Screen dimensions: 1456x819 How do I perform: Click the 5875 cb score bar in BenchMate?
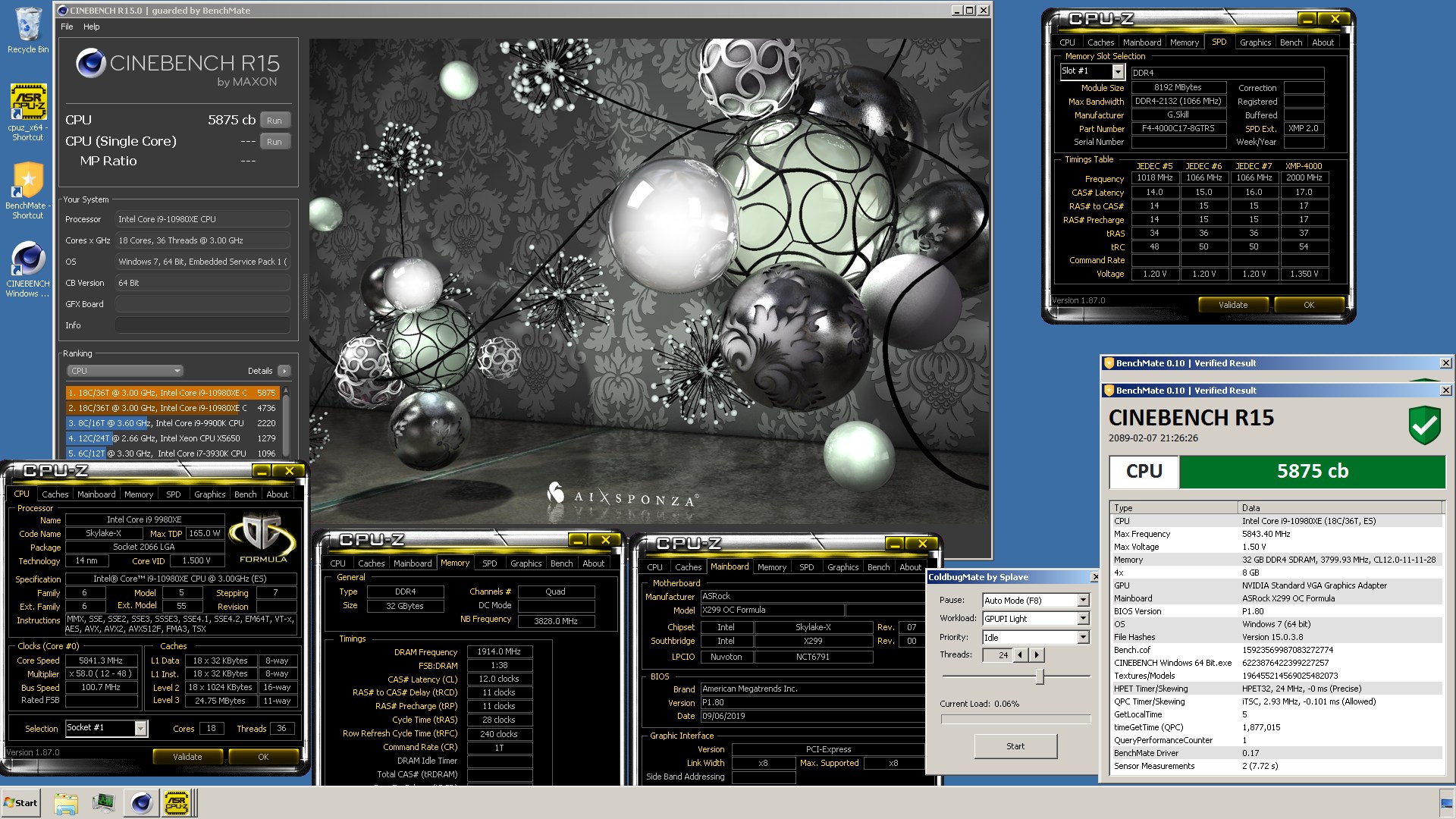[1312, 472]
